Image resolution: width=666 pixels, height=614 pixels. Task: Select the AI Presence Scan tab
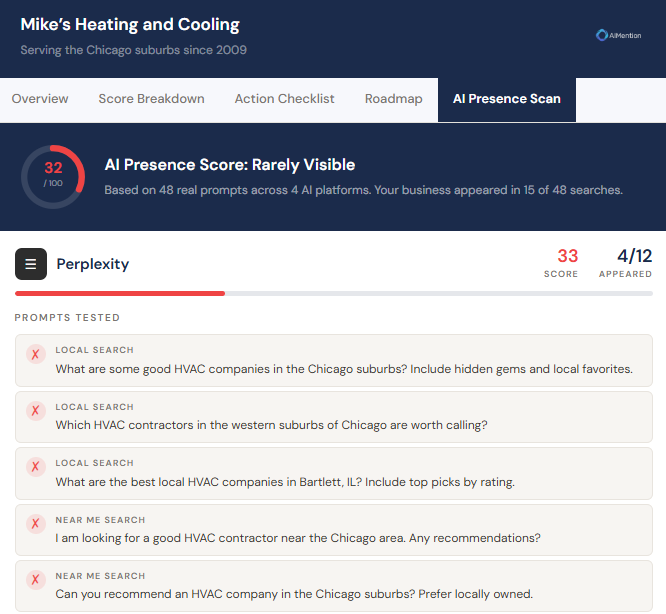[x=507, y=99]
